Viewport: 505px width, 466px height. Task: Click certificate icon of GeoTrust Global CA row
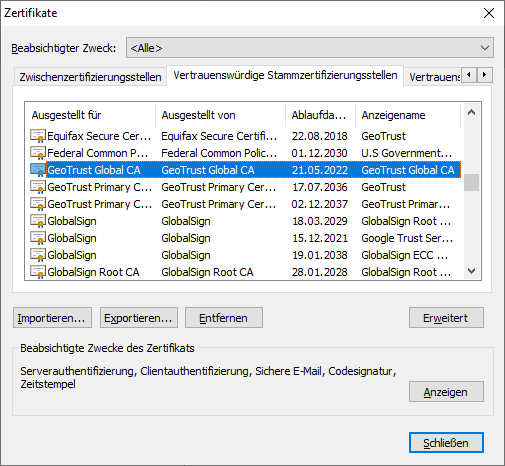click(38, 170)
